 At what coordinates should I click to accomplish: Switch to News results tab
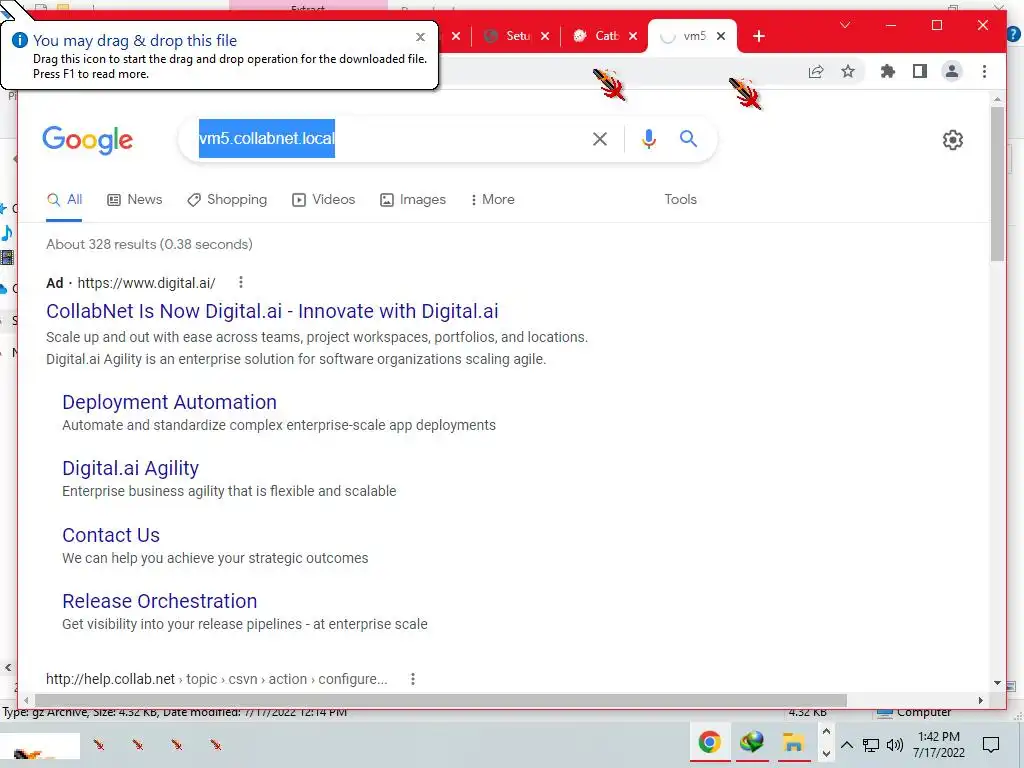pyautogui.click(x=135, y=199)
